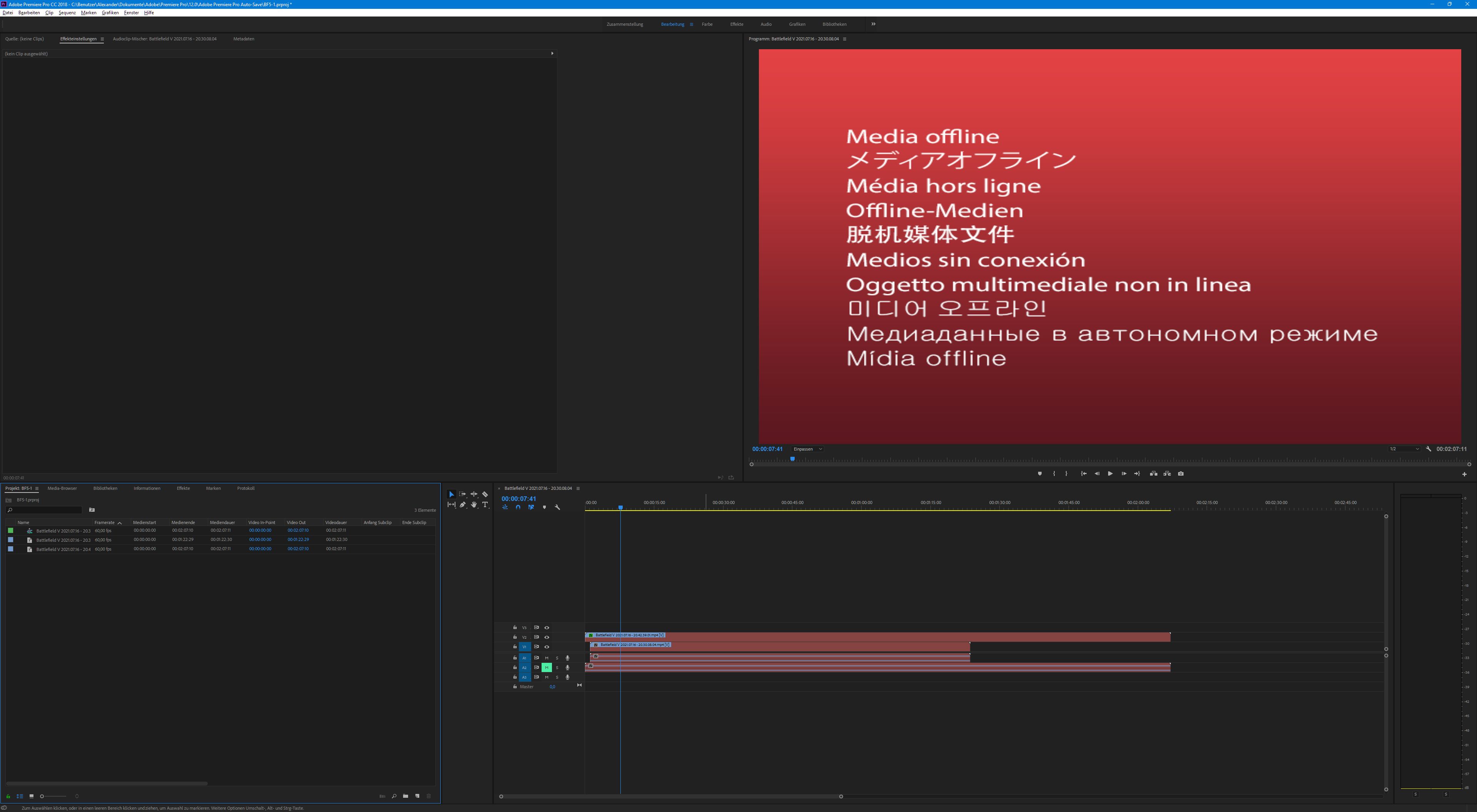Viewport: 1477px width, 812px height.
Task: Unmute audio track A2
Action: [547, 667]
